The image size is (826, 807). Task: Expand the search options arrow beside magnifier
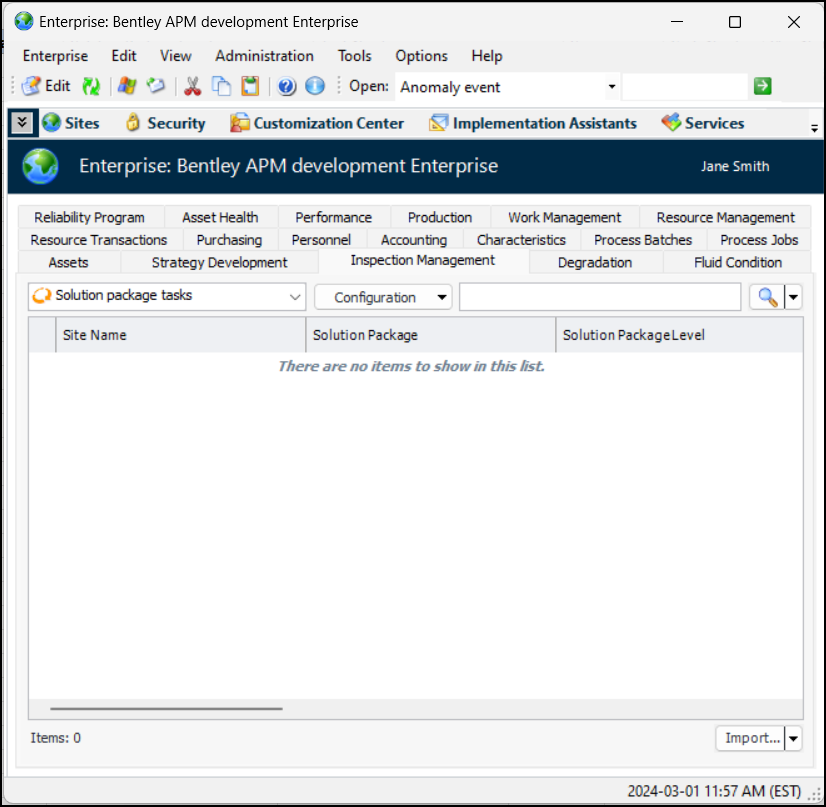pyautogui.click(x=793, y=298)
